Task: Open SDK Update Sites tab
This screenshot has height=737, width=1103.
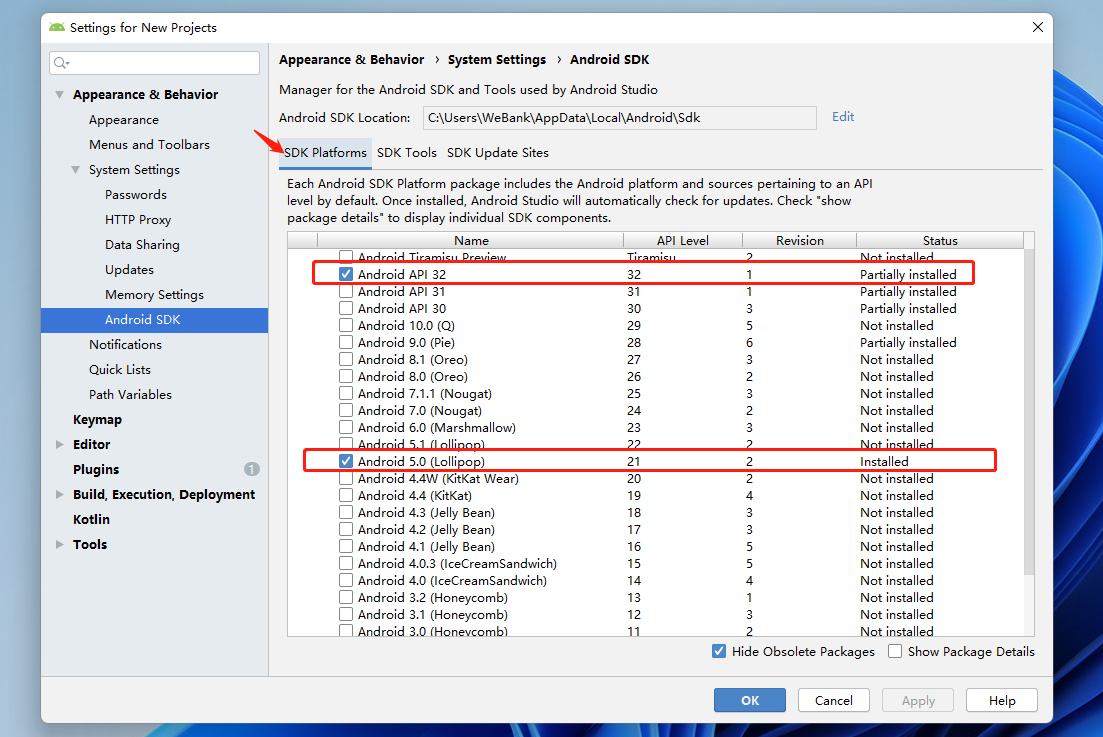Action: [497, 153]
